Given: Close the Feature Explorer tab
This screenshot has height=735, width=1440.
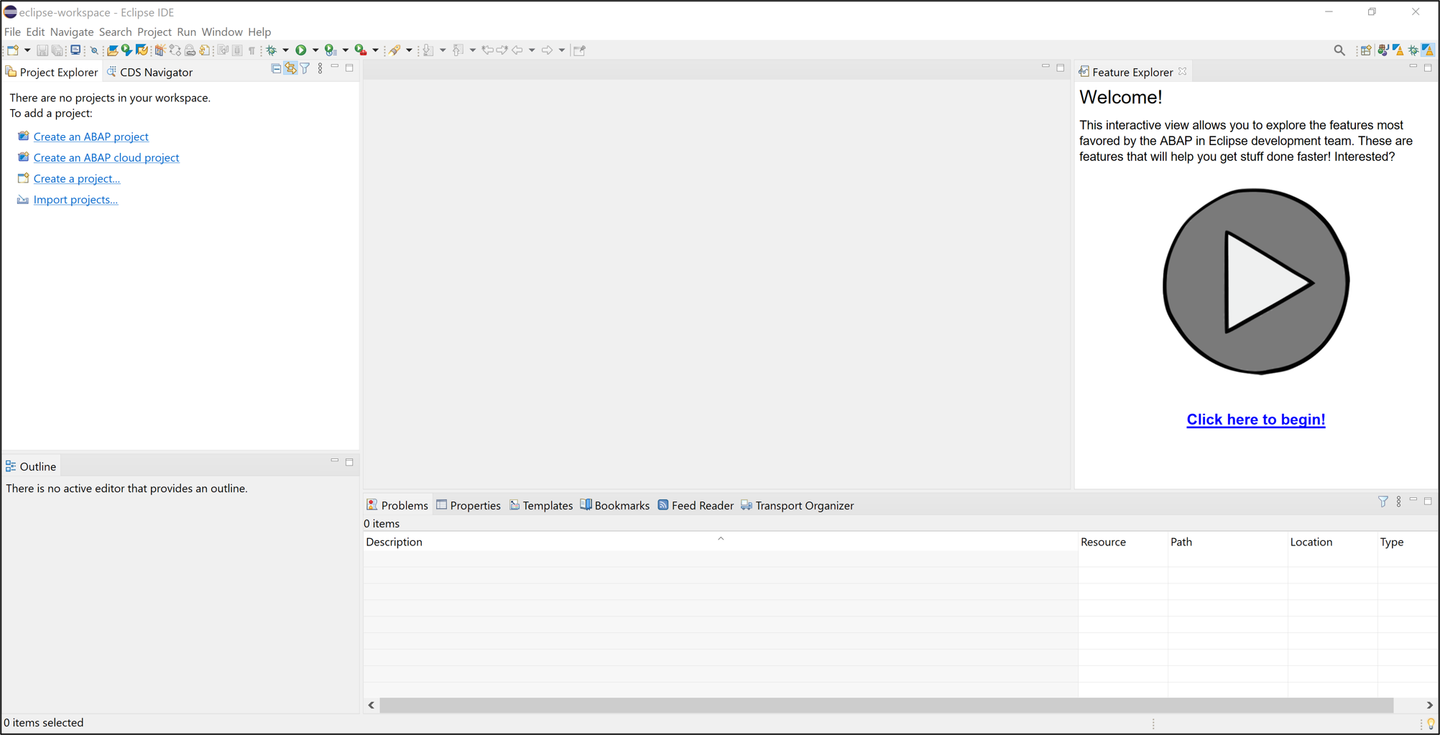Looking at the screenshot, I should tap(1182, 71).
